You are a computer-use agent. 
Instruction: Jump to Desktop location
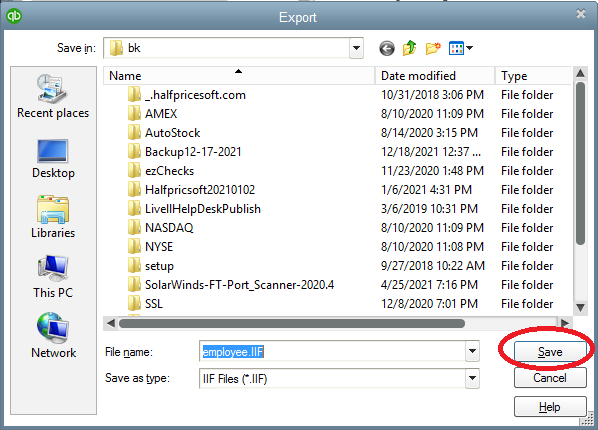point(53,159)
